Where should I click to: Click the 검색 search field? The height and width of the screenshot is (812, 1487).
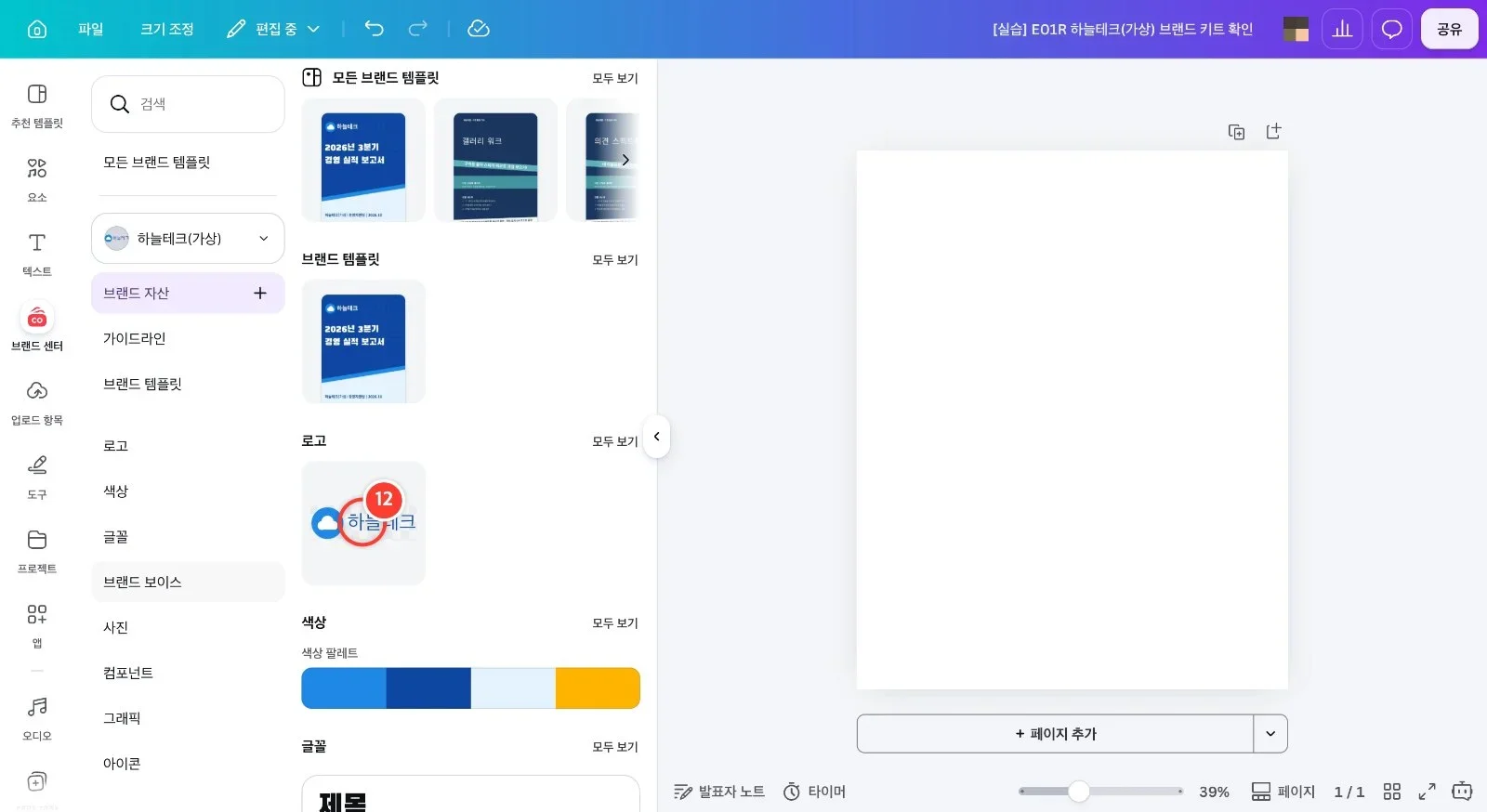pyautogui.click(x=188, y=104)
